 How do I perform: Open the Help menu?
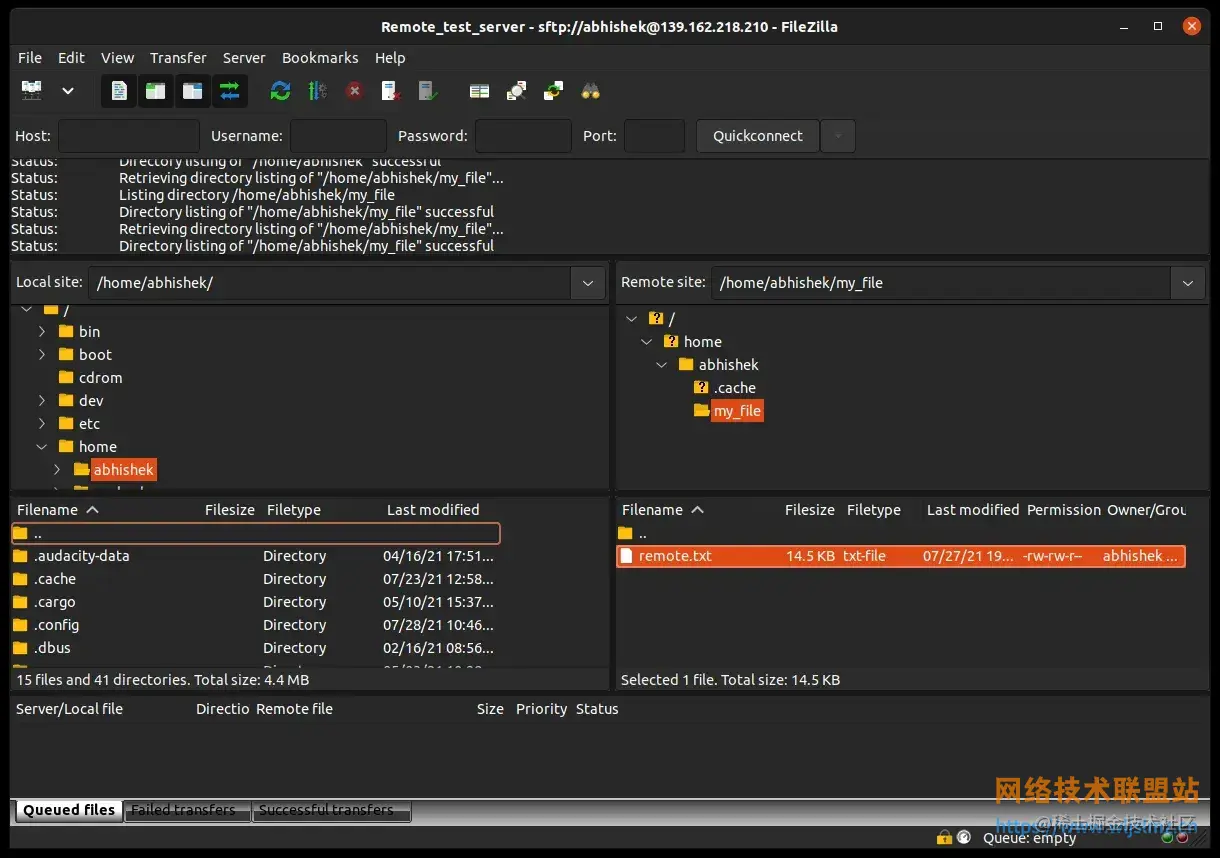pyautogui.click(x=390, y=58)
